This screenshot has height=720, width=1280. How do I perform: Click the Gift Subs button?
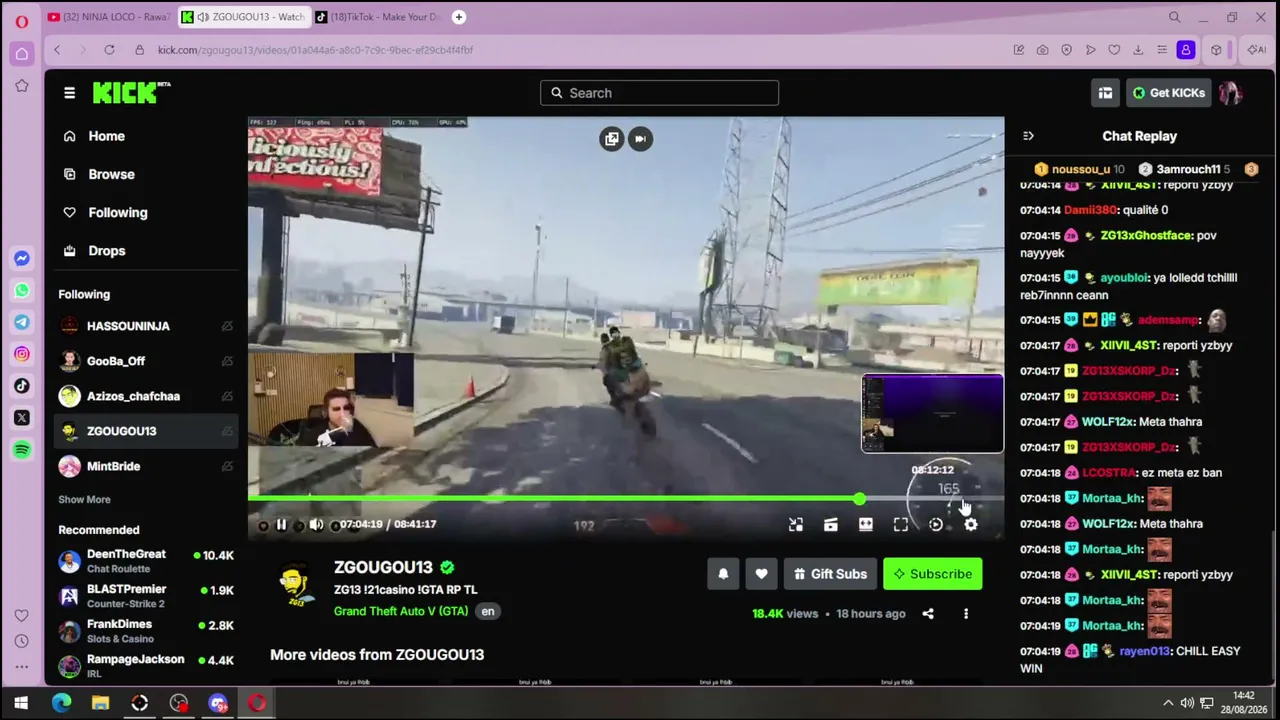[x=830, y=574]
